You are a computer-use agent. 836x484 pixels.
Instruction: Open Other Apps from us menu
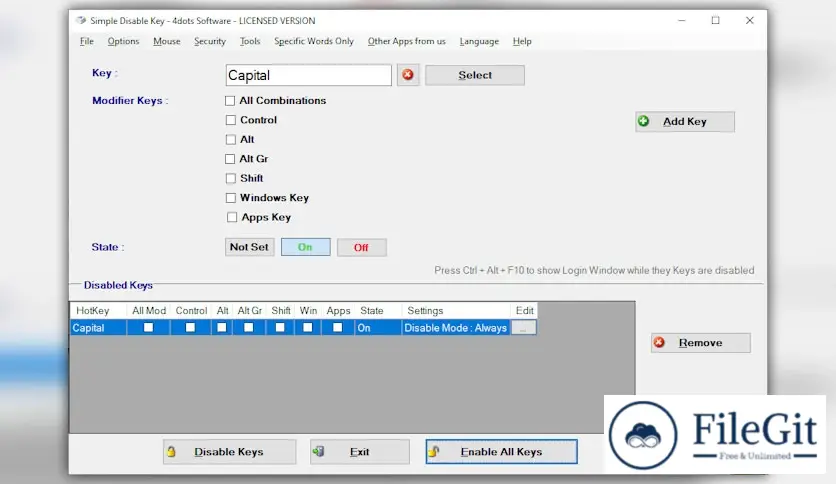pos(406,41)
